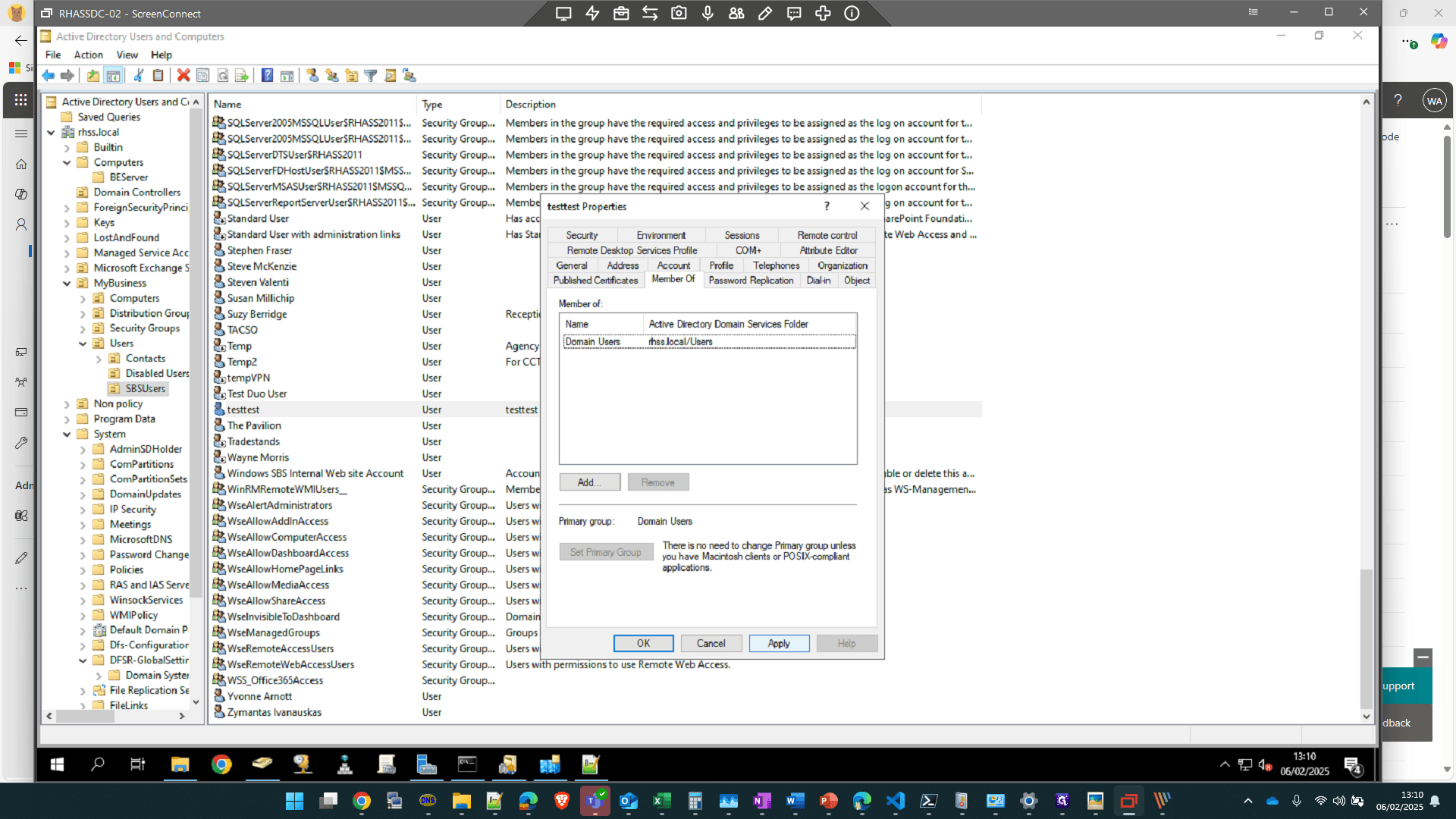The height and width of the screenshot is (819, 1456).
Task: Open the Action menu
Action: 88,55
